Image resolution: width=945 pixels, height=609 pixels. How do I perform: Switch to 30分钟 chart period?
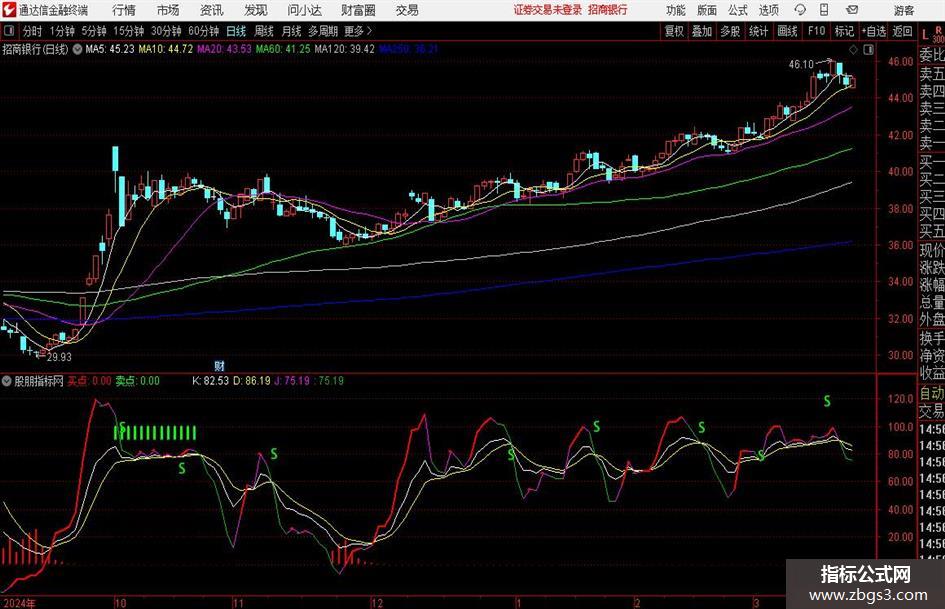(166, 31)
